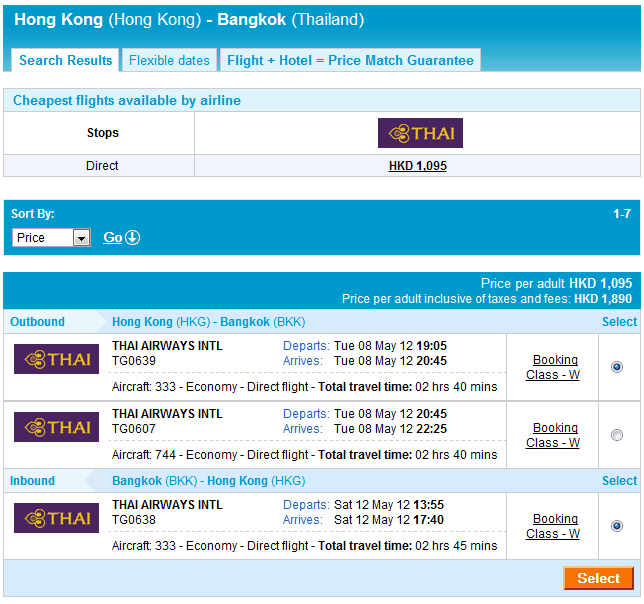Click the Outbound section header label
644x604 pixels.
[x=37, y=322]
